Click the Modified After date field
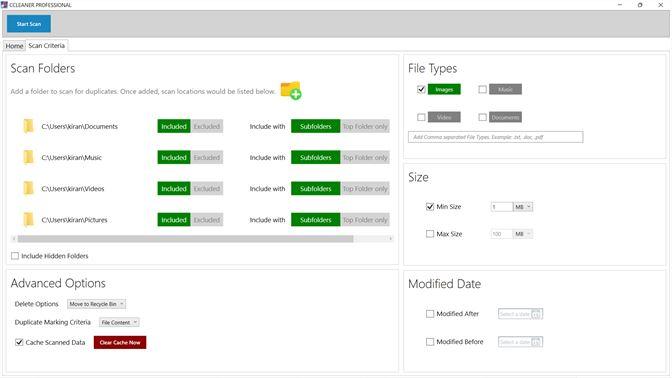This screenshot has height=378, width=672. [520, 314]
